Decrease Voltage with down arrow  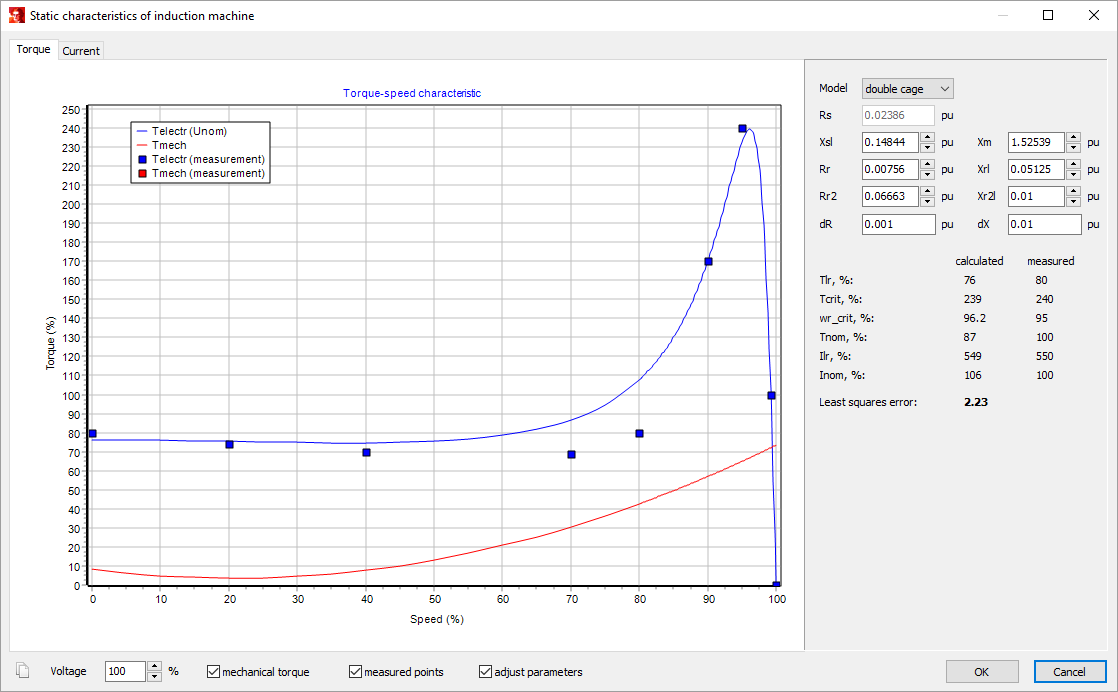tap(155, 676)
